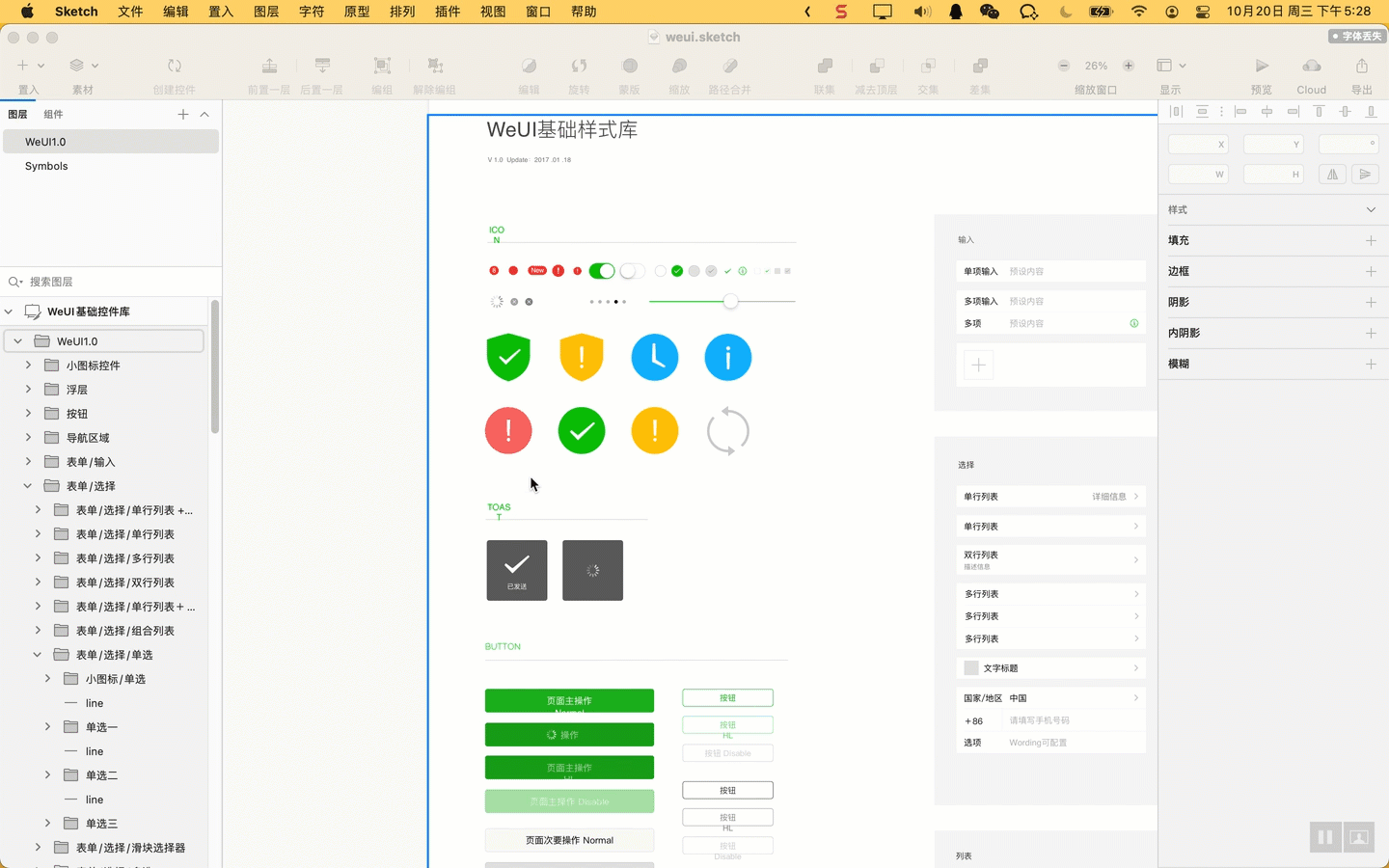Click the flip horizontal icon in inspector
1389x868 pixels.
[1332, 175]
